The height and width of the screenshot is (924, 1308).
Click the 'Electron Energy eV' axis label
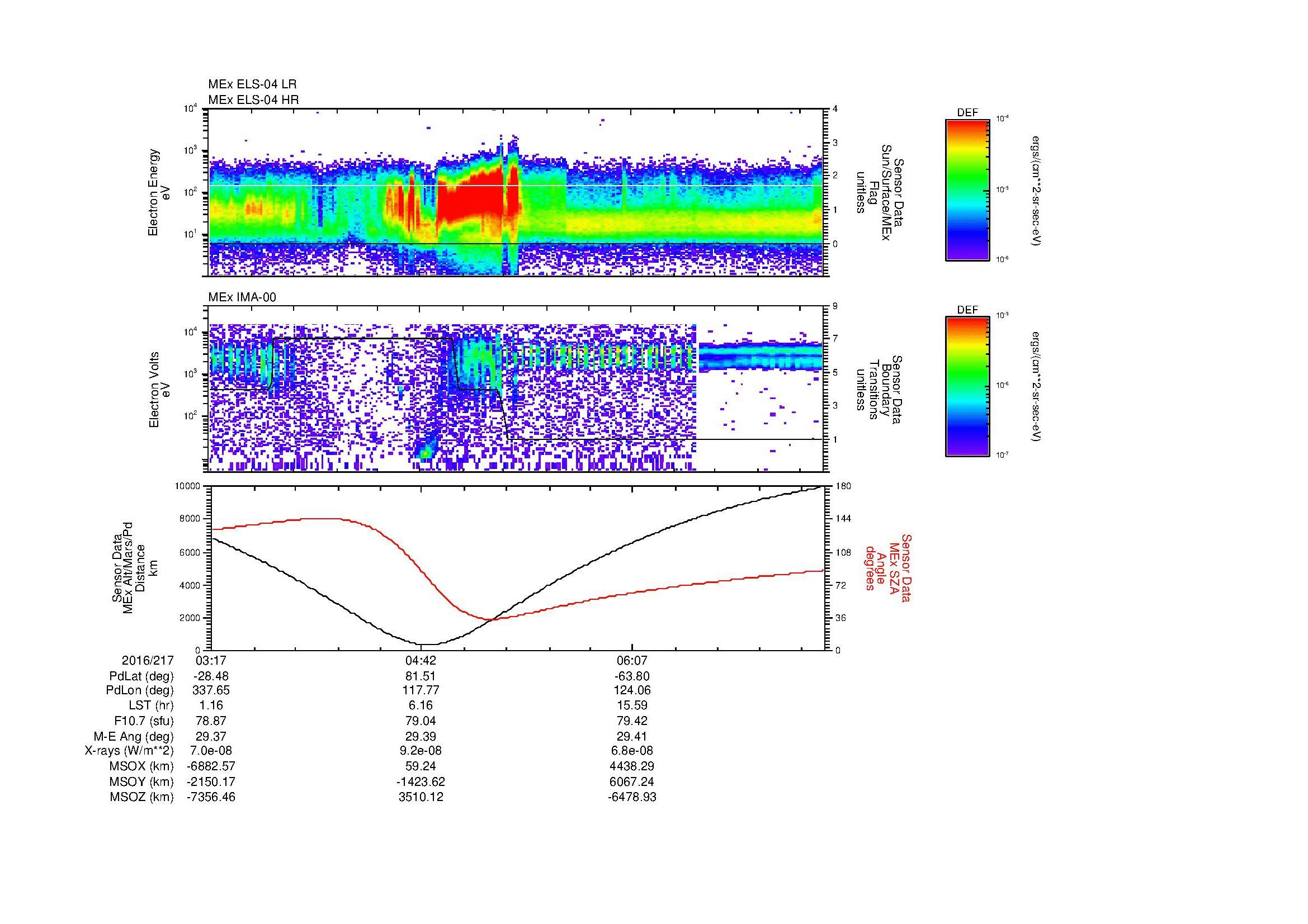[x=159, y=192]
